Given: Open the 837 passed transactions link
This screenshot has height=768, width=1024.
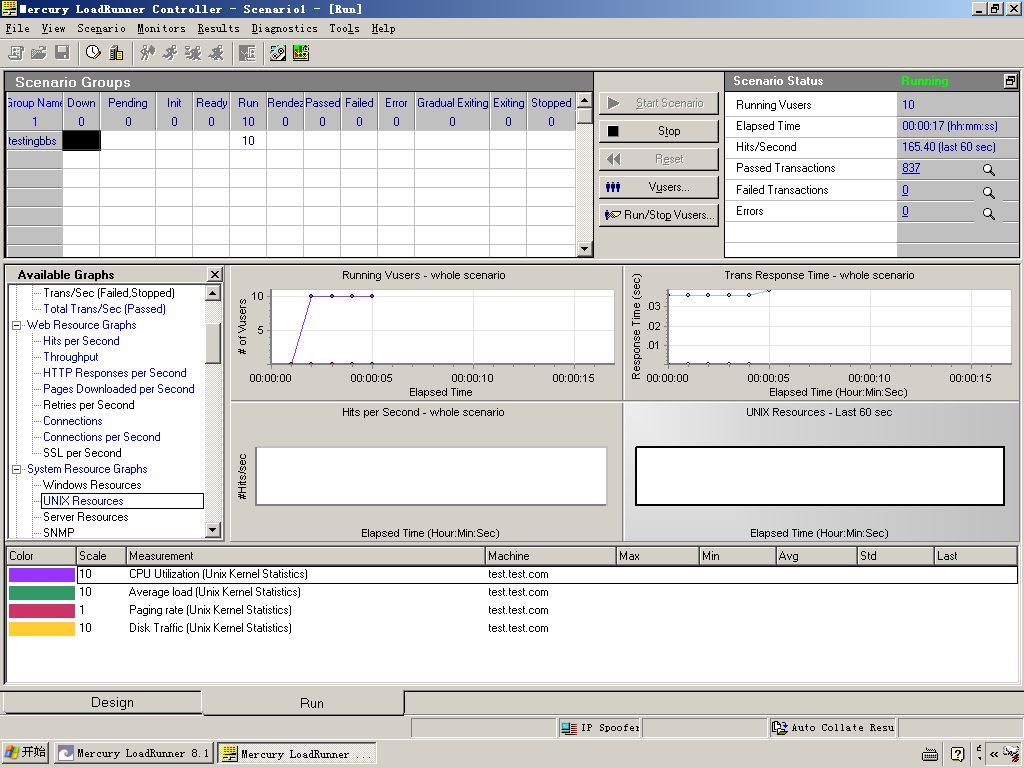Looking at the screenshot, I should pyautogui.click(x=911, y=168).
